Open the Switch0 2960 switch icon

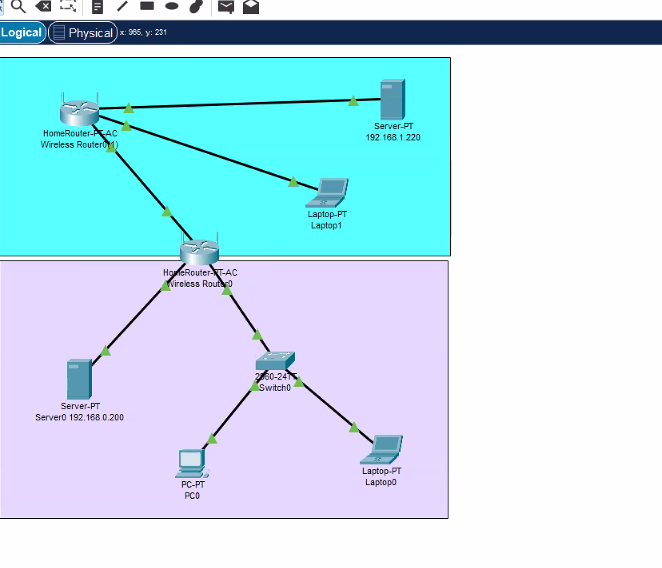[275, 361]
